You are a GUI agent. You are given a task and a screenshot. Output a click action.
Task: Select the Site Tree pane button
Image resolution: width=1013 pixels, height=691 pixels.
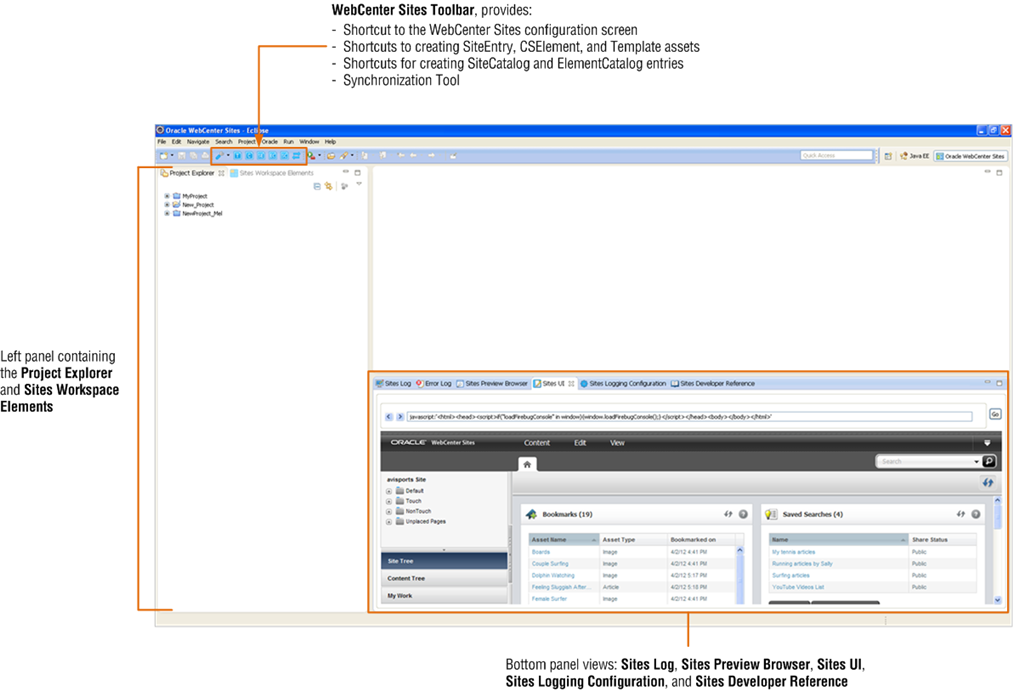(x=444, y=561)
